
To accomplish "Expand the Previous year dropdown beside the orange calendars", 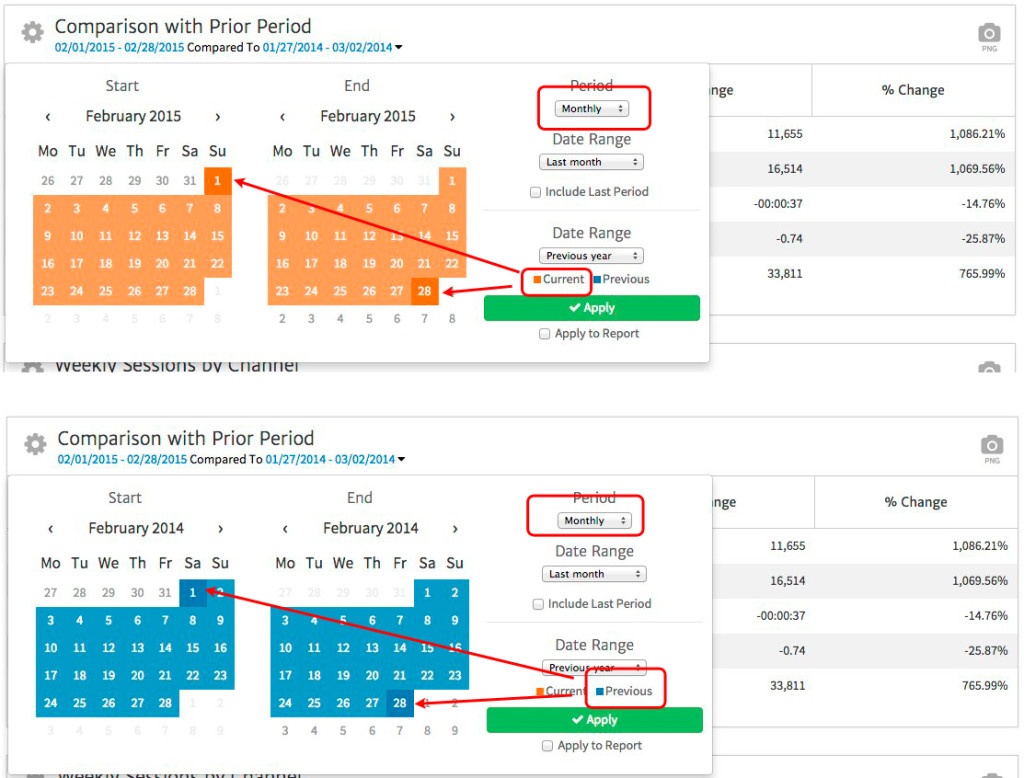I will click(591, 256).
